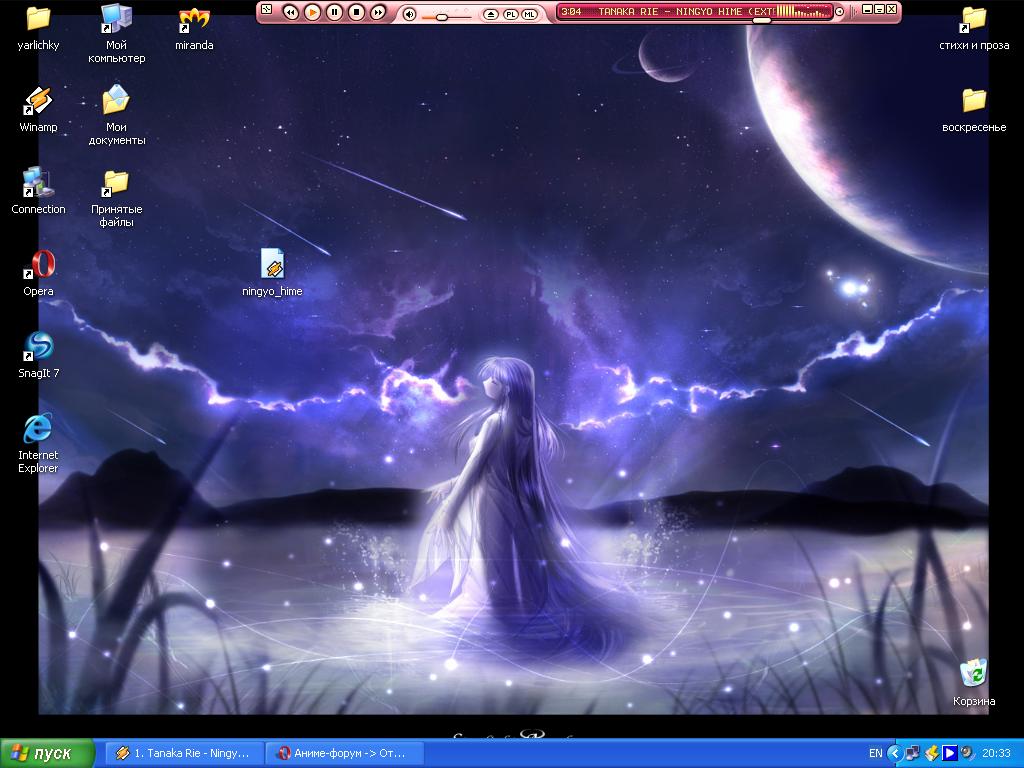Viewport: 1024px width, 768px height.
Task: Select the Корзина recycle bin
Action: tap(974, 683)
